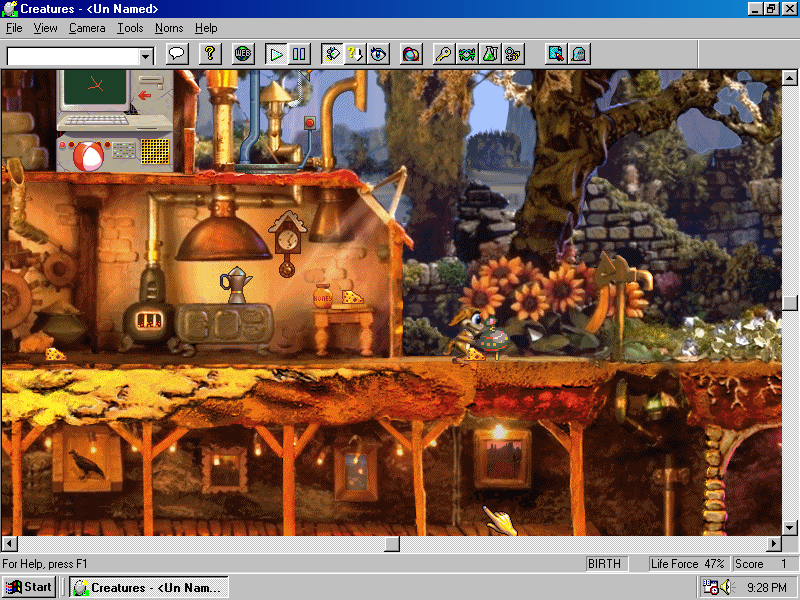This screenshot has width=800, height=600.
Task: Open the gender symbols Breeder's Kit icon
Action: [x=513, y=54]
